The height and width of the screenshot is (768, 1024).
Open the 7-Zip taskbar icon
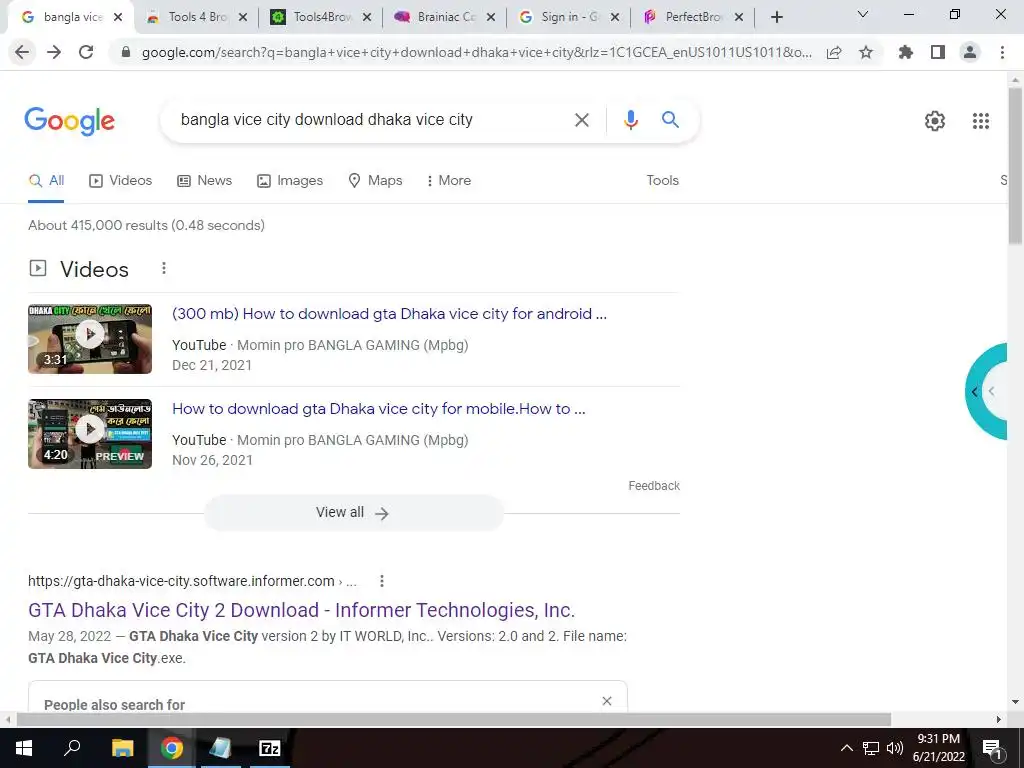(x=270, y=748)
